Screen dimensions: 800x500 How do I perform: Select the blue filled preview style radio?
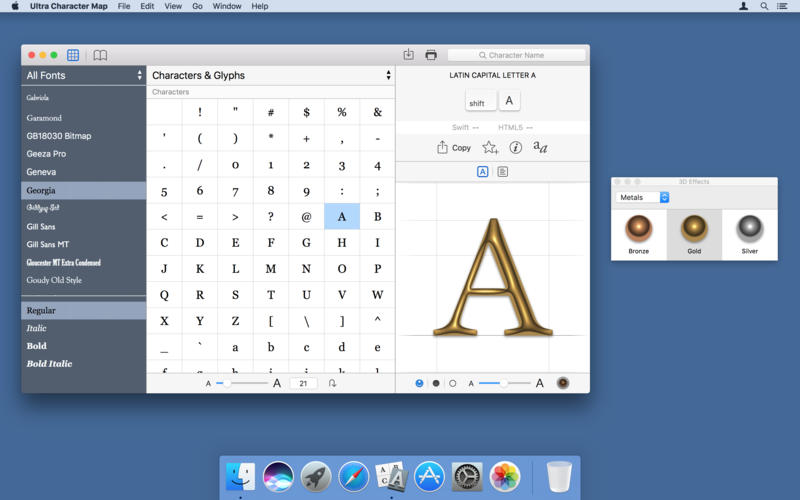(x=419, y=383)
